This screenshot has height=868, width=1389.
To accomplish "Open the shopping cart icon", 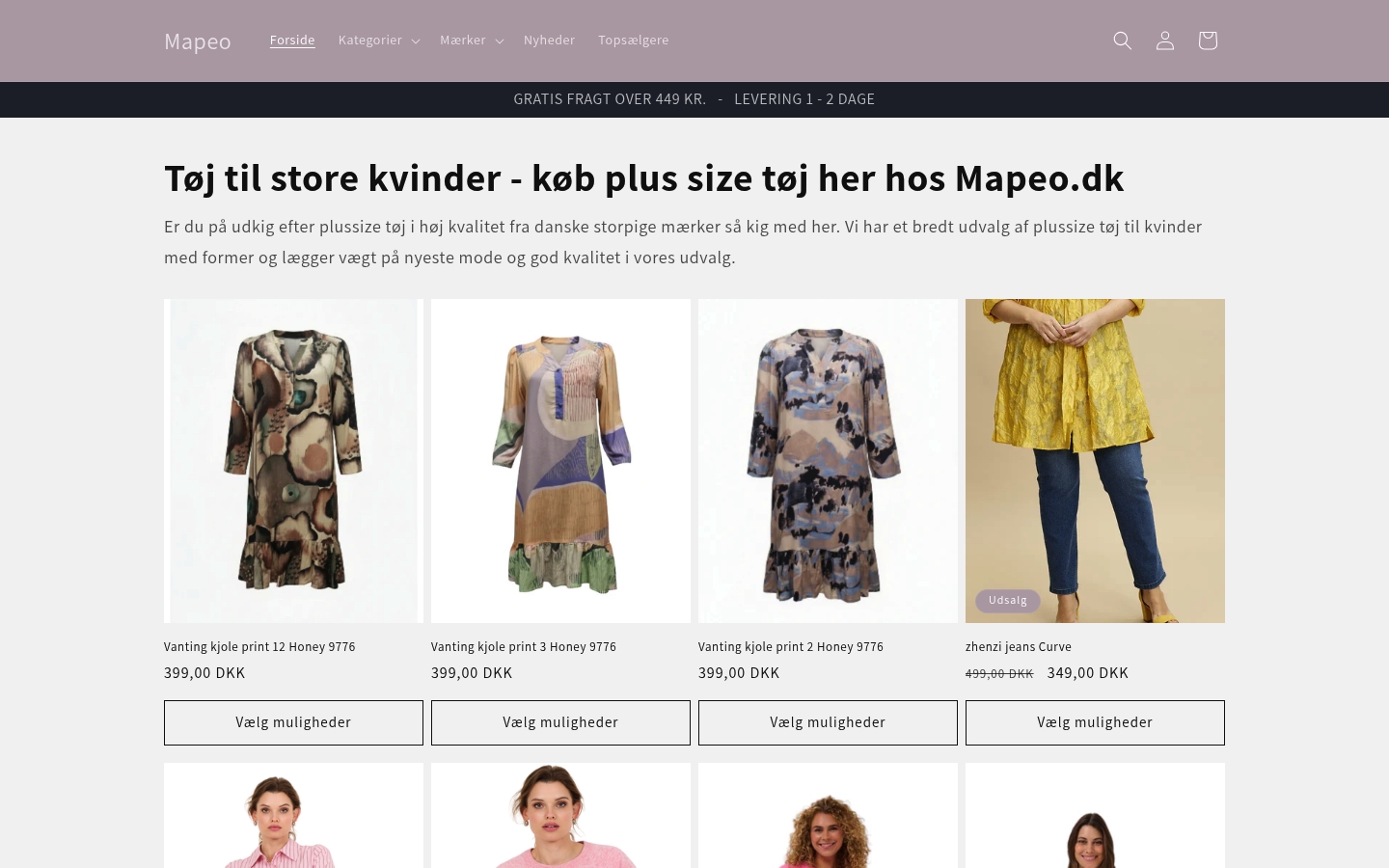I will click(x=1208, y=41).
